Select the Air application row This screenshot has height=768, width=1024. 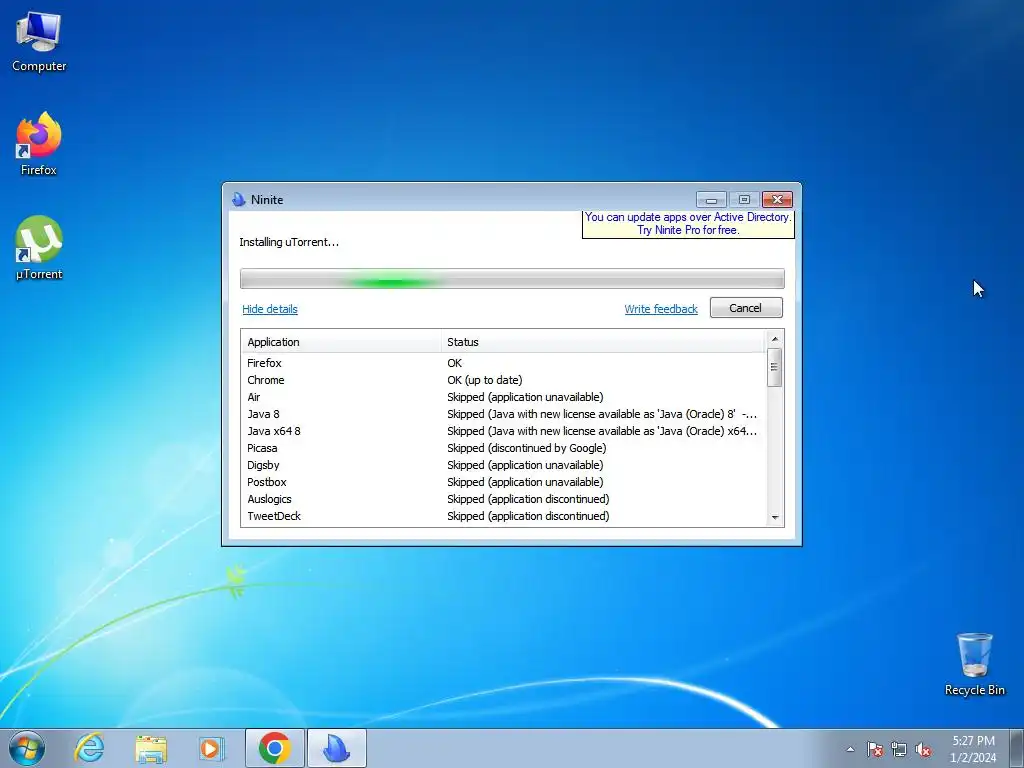[503, 397]
